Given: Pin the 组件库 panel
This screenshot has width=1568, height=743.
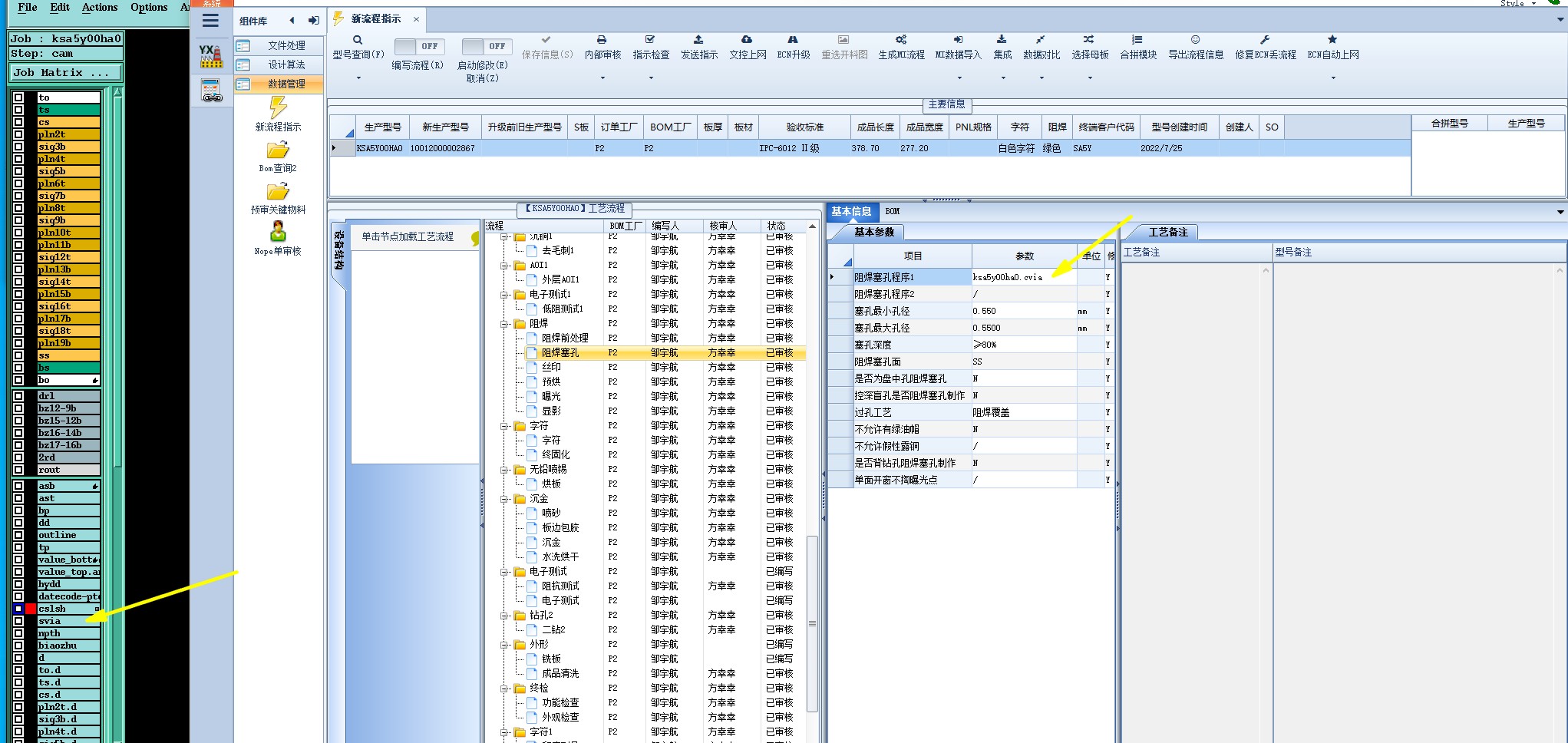Looking at the screenshot, I should [x=313, y=21].
